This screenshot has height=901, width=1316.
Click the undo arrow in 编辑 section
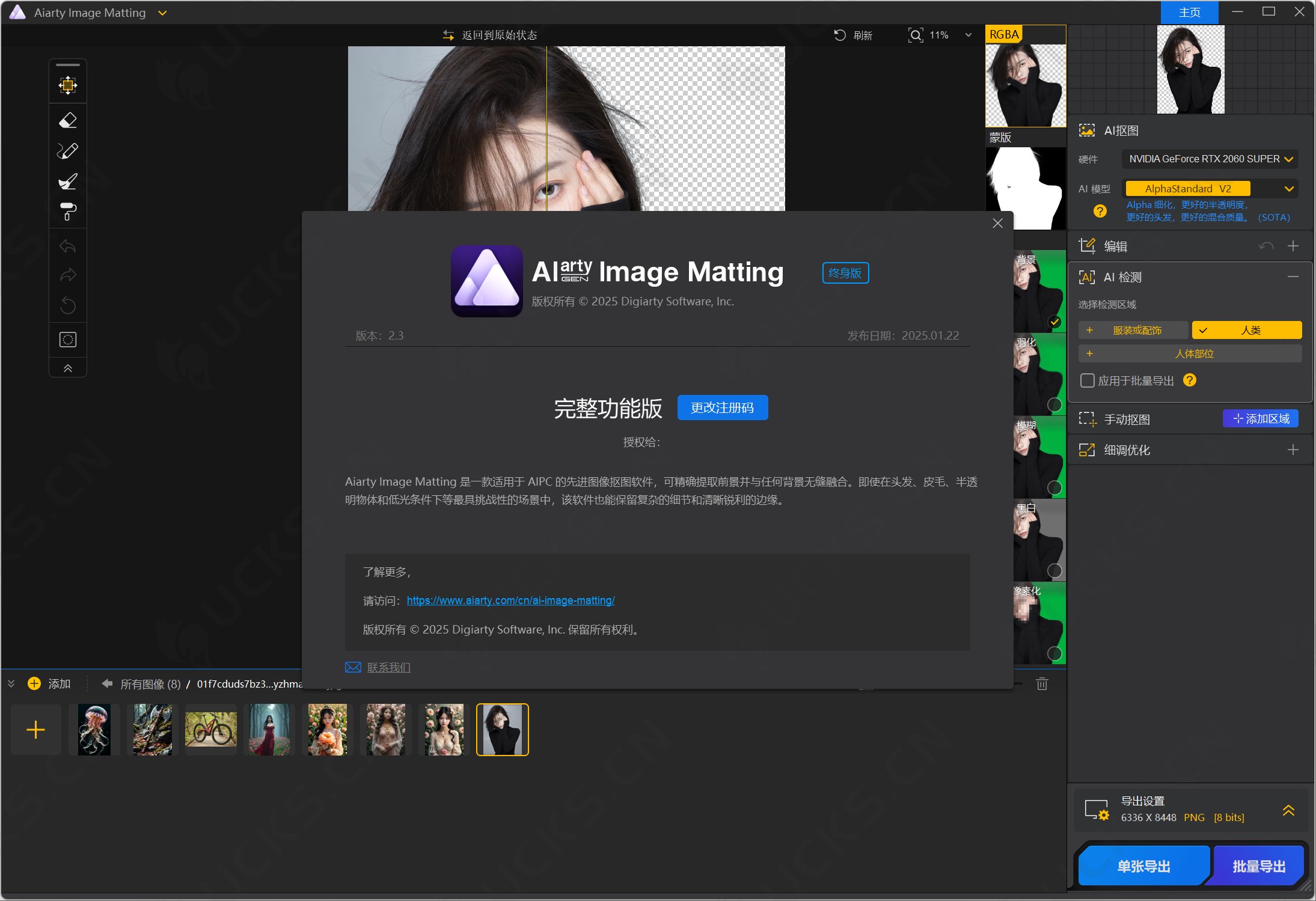tap(1266, 246)
